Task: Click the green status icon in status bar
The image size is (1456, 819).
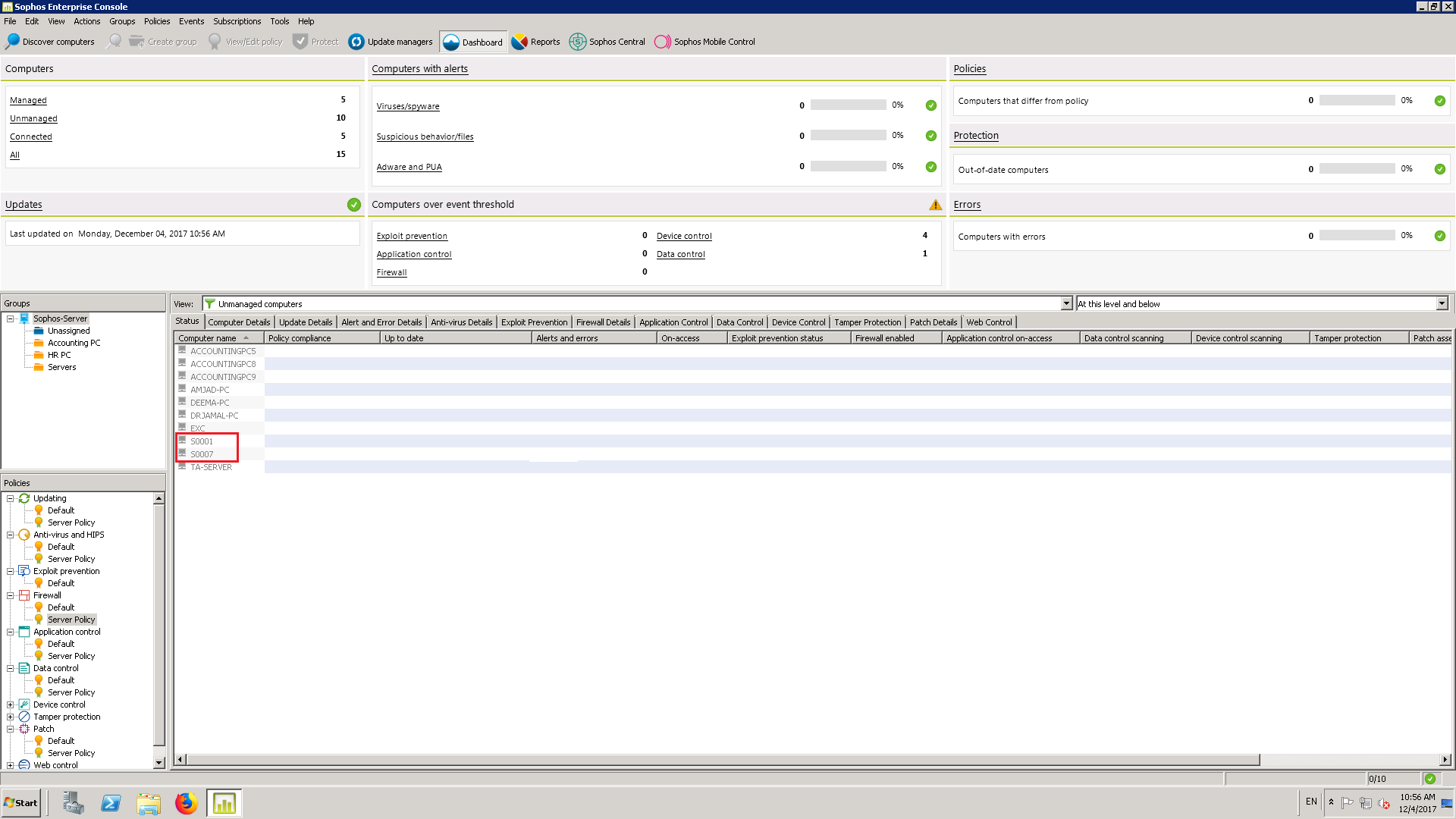Action: [1430, 779]
